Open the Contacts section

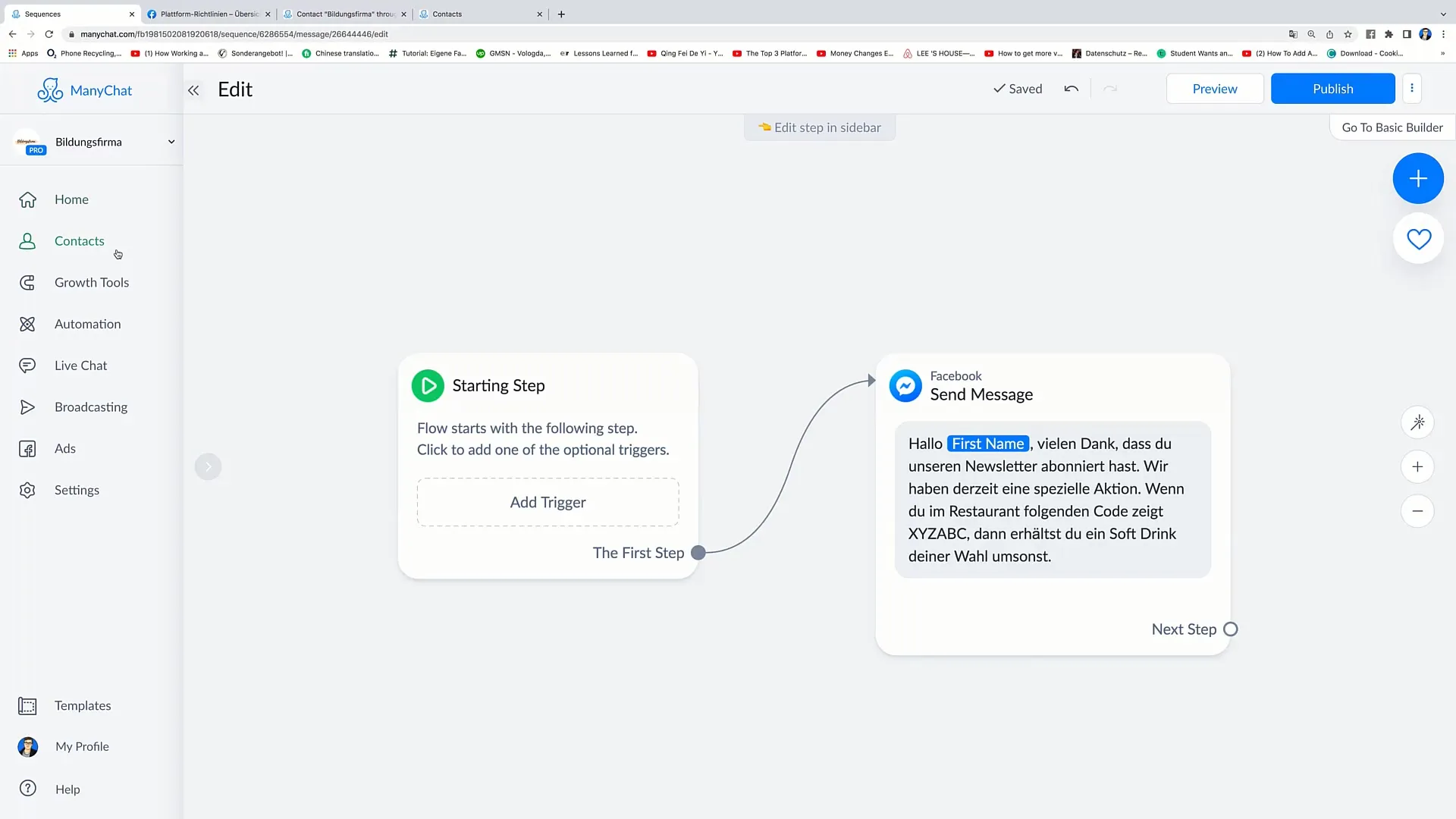pos(79,240)
